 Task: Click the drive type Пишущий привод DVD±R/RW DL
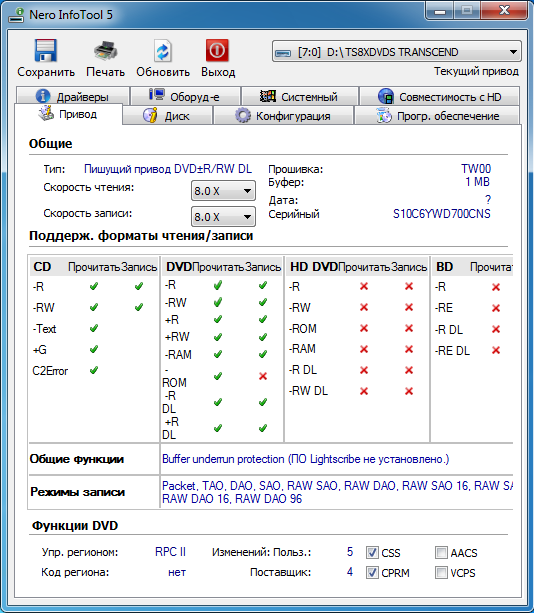pyautogui.click(x=168, y=169)
